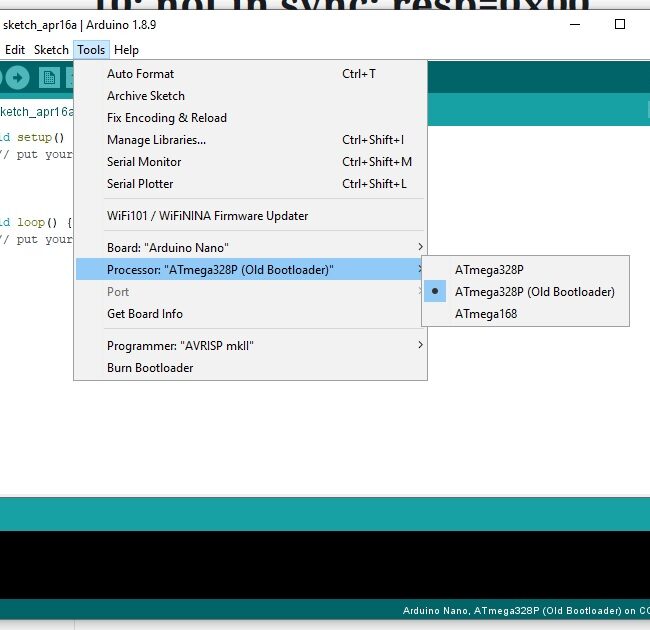Screen dimensions: 650x630
Task: Open WiFi101 / WiFiNINA Firmware Updater
Action: [x=250, y=216]
